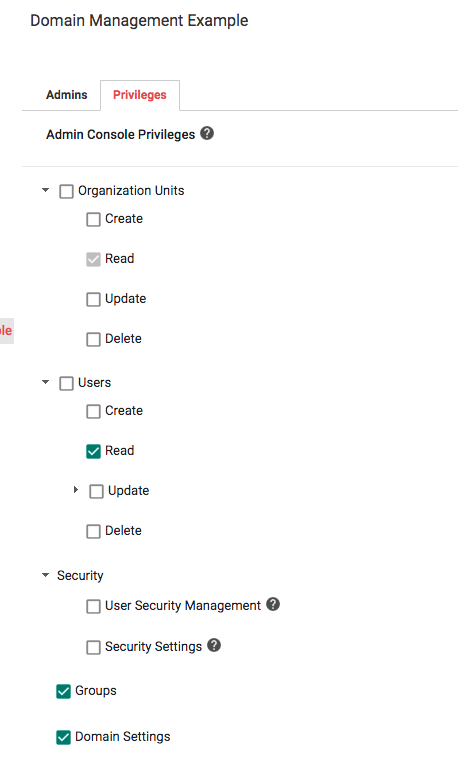Uncheck Read under Users
The image size is (458, 761).
point(94,451)
